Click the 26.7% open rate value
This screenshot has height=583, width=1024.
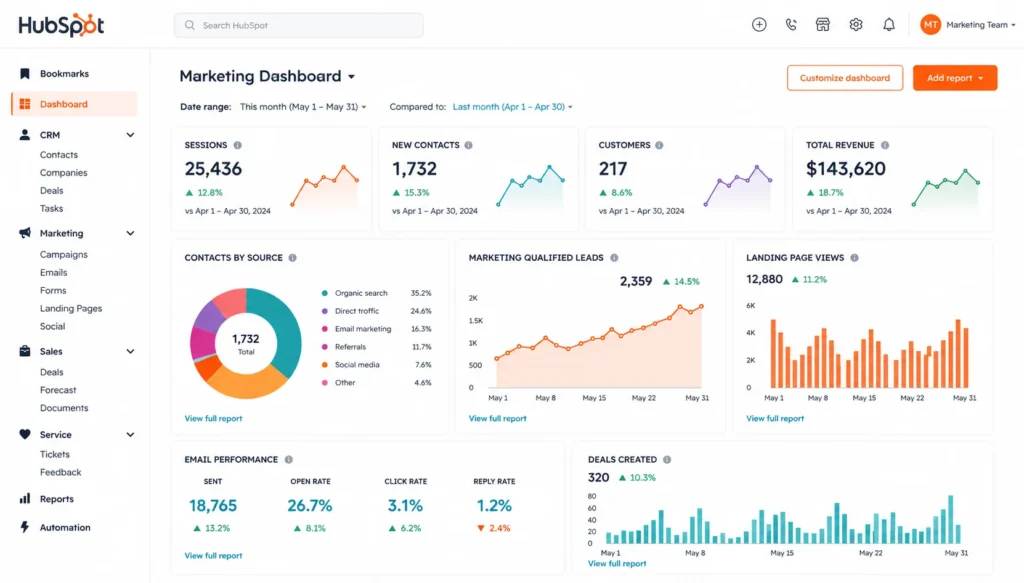(x=310, y=505)
